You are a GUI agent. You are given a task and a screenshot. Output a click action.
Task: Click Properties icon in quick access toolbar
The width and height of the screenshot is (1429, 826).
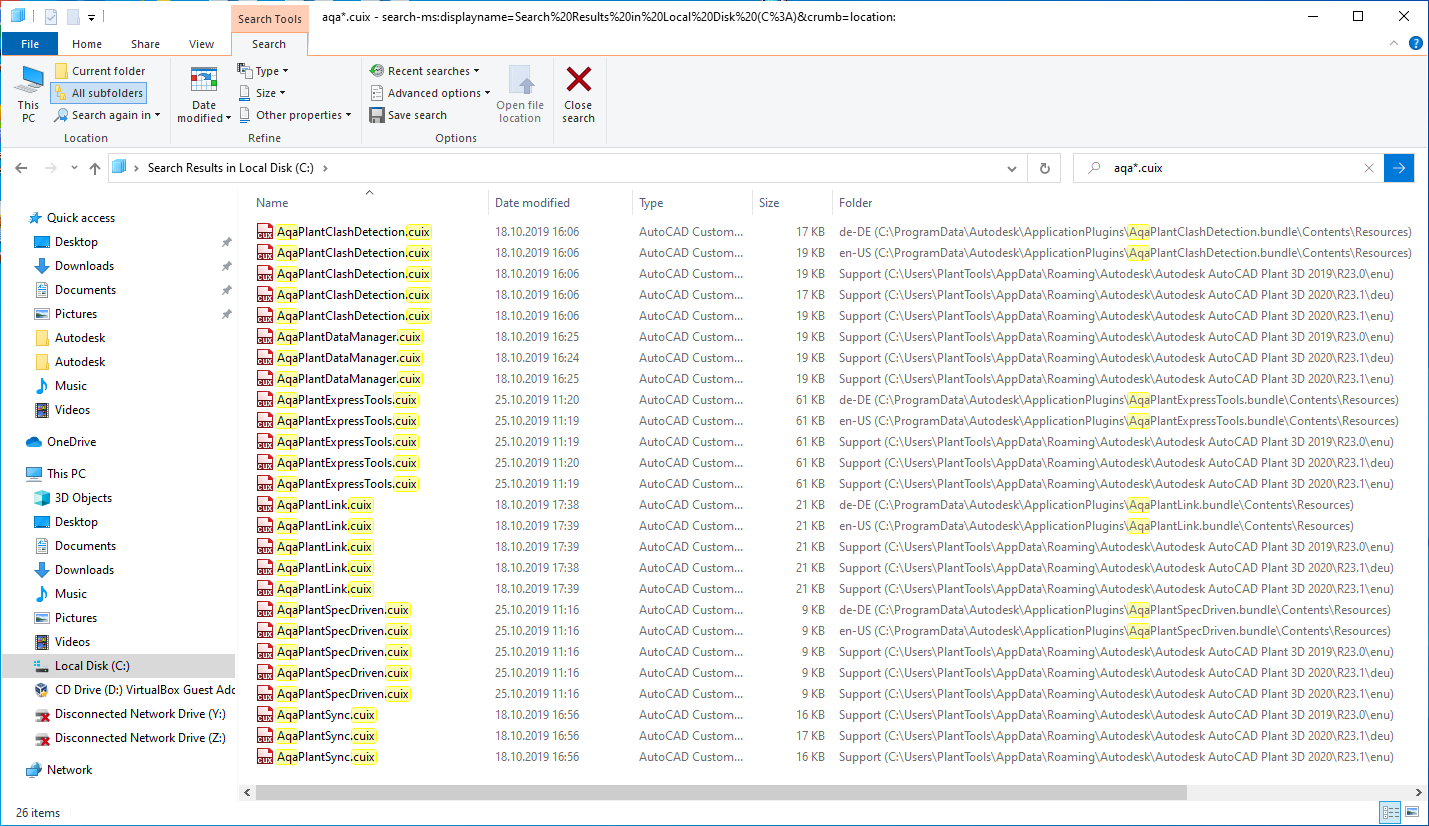point(51,17)
